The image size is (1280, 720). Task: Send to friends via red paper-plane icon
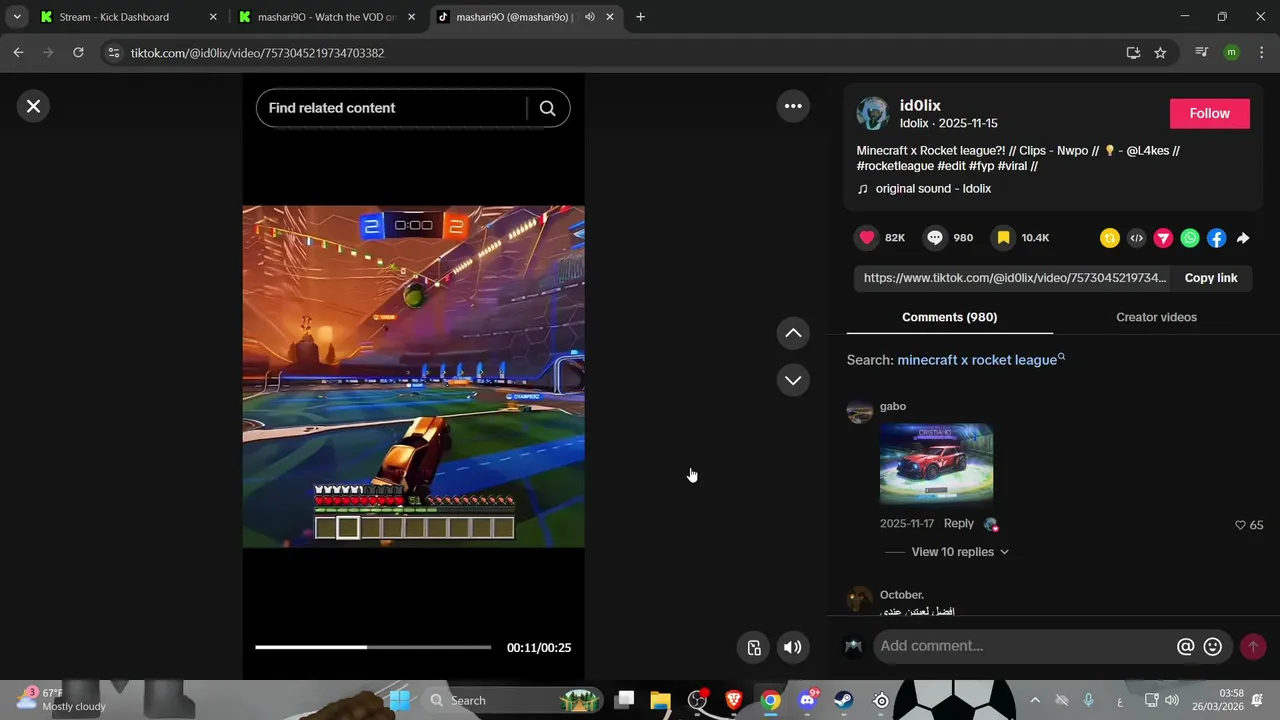pyautogui.click(x=1163, y=238)
